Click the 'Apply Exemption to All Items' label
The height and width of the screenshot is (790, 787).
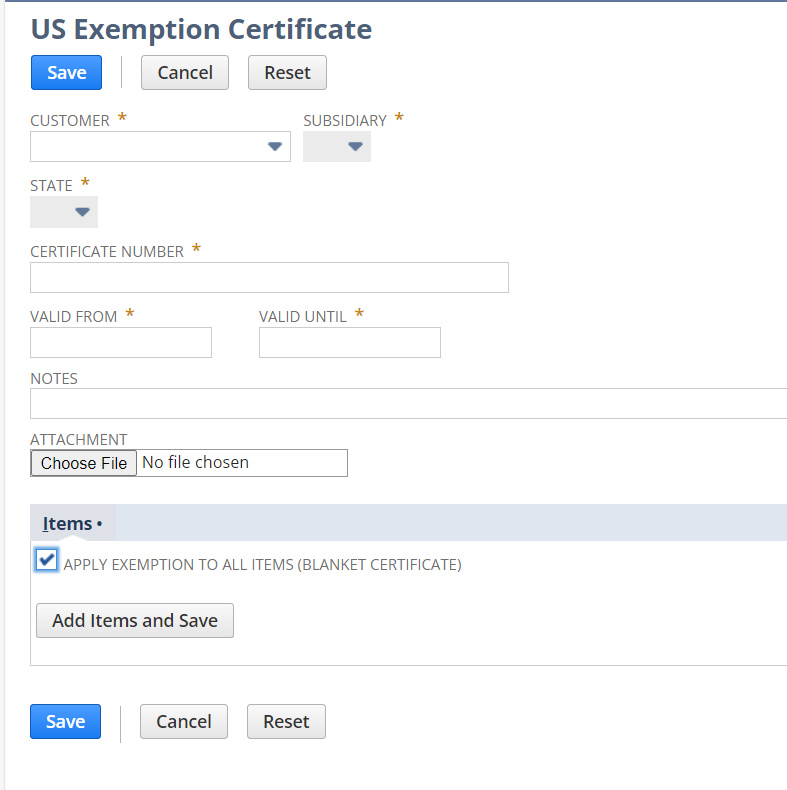[x=262, y=565]
